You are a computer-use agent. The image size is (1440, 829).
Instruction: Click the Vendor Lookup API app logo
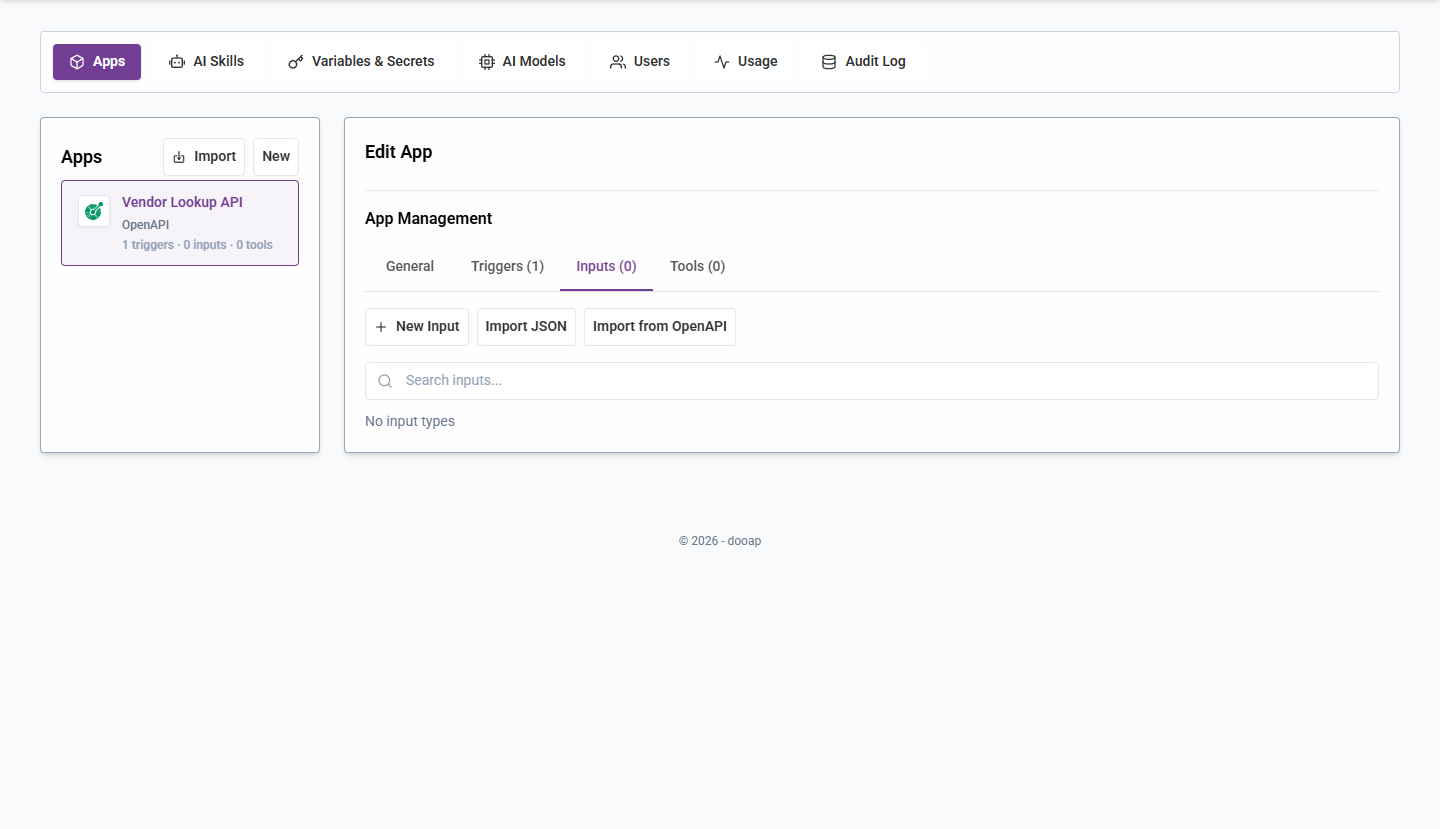pos(94,211)
